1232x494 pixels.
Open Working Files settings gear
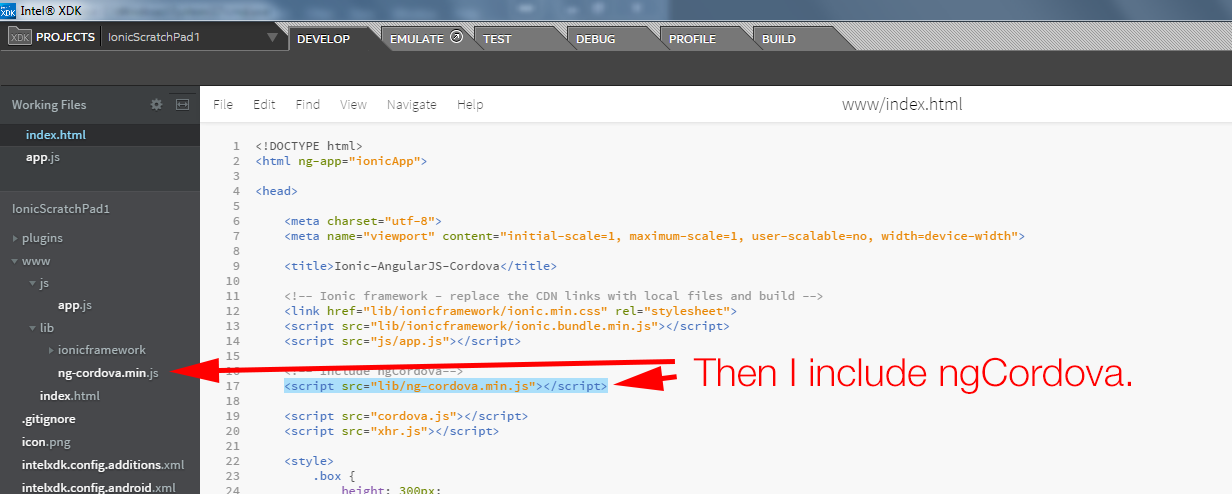pos(156,104)
